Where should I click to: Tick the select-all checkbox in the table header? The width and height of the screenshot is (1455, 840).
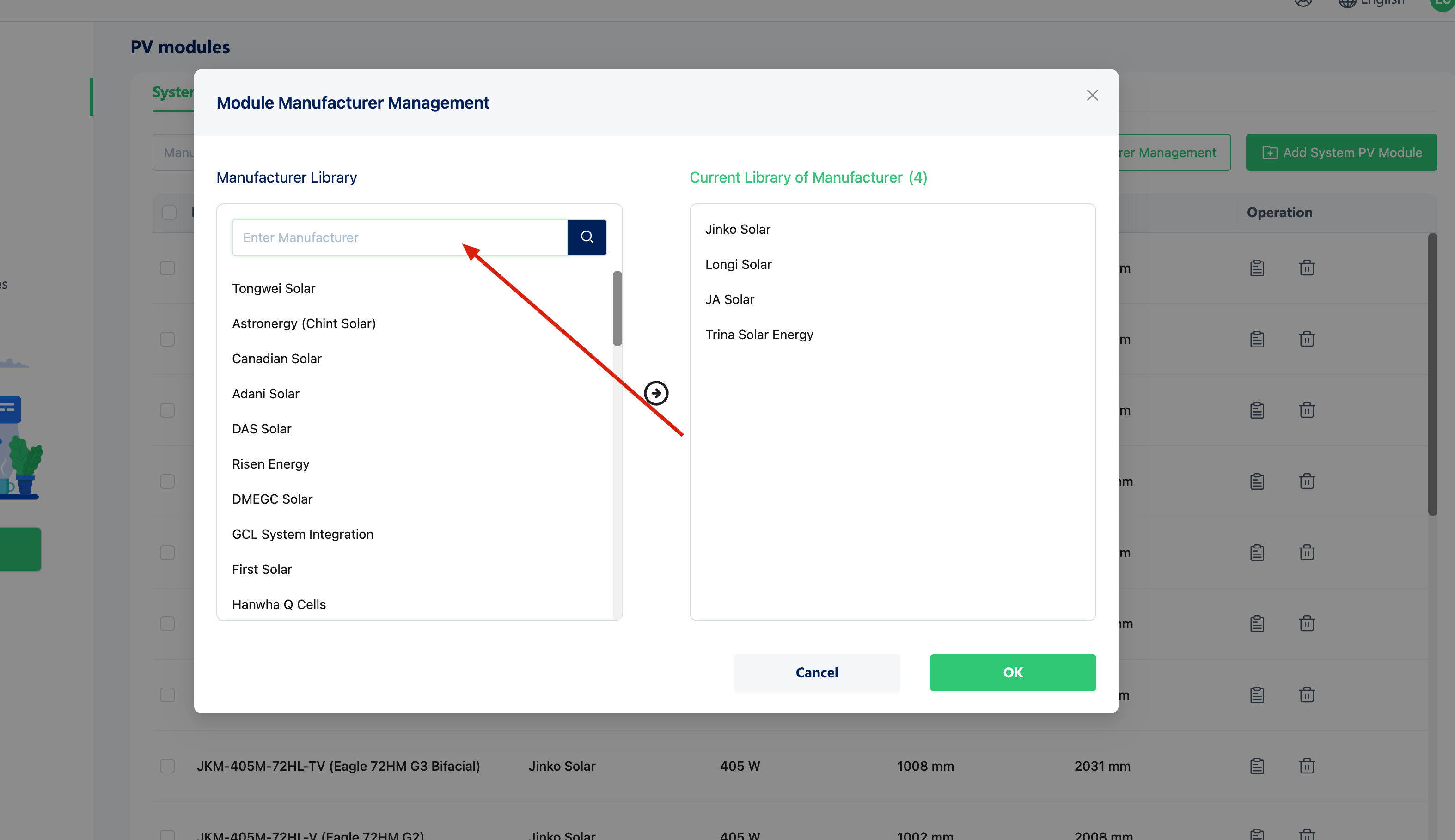169,212
